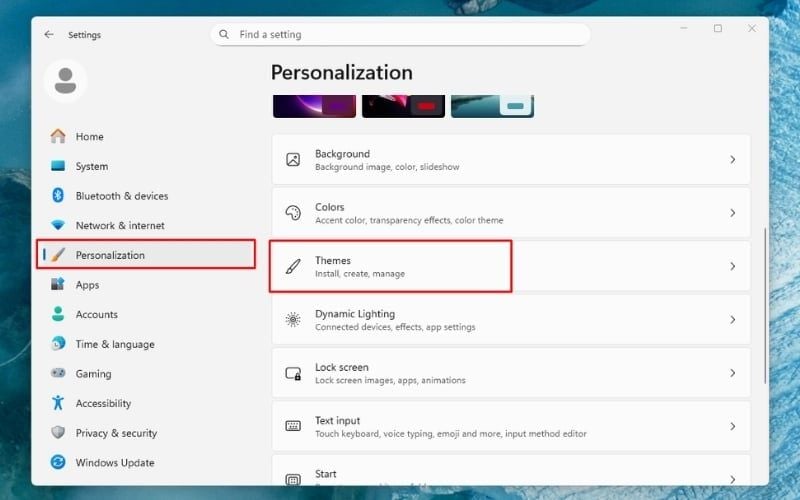Open the Themes title text
The height and width of the screenshot is (500, 800).
(x=333, y=260)
